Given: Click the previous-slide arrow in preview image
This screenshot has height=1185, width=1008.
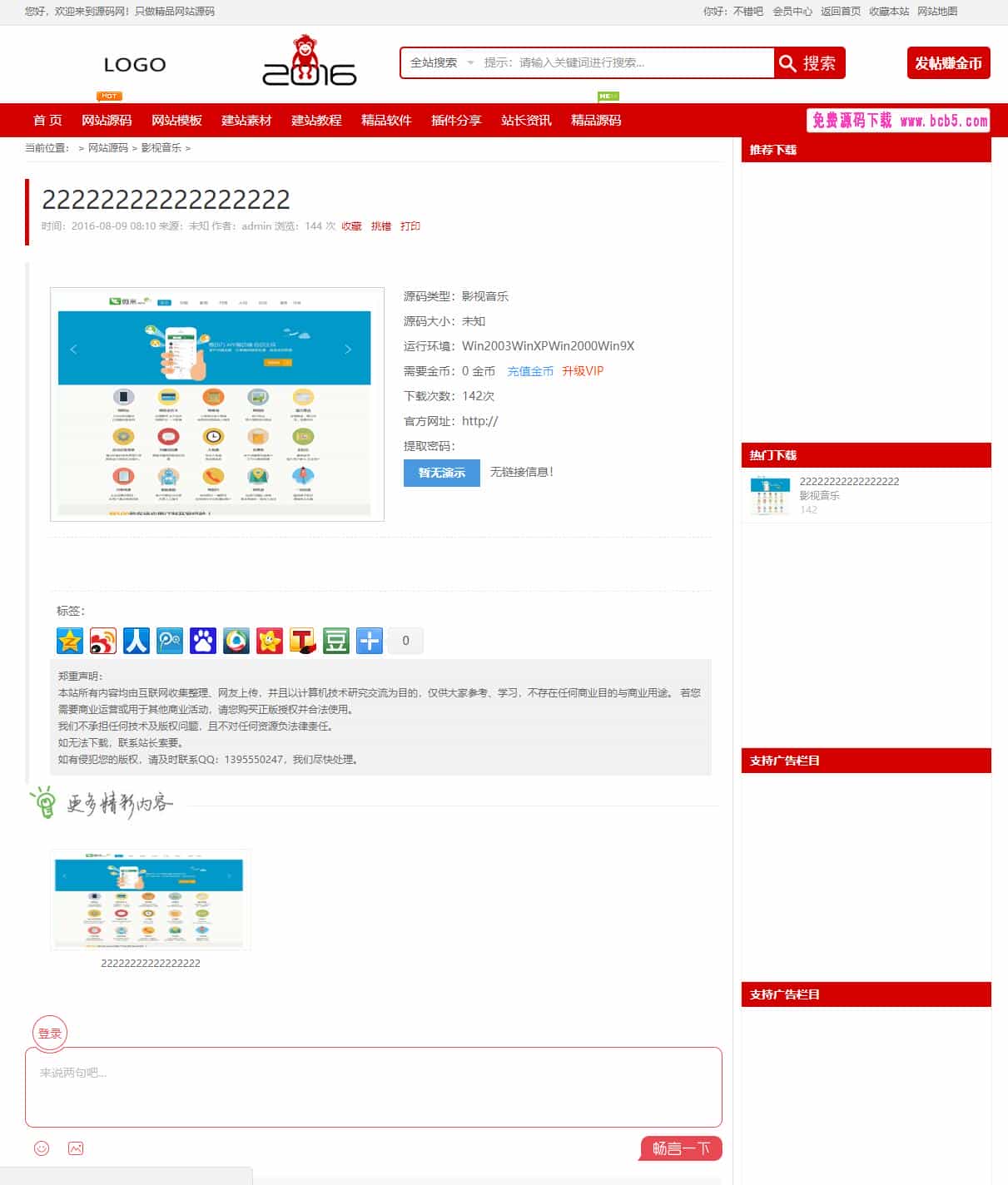Looking at the screenshot, I should click(x=73, y=349).
